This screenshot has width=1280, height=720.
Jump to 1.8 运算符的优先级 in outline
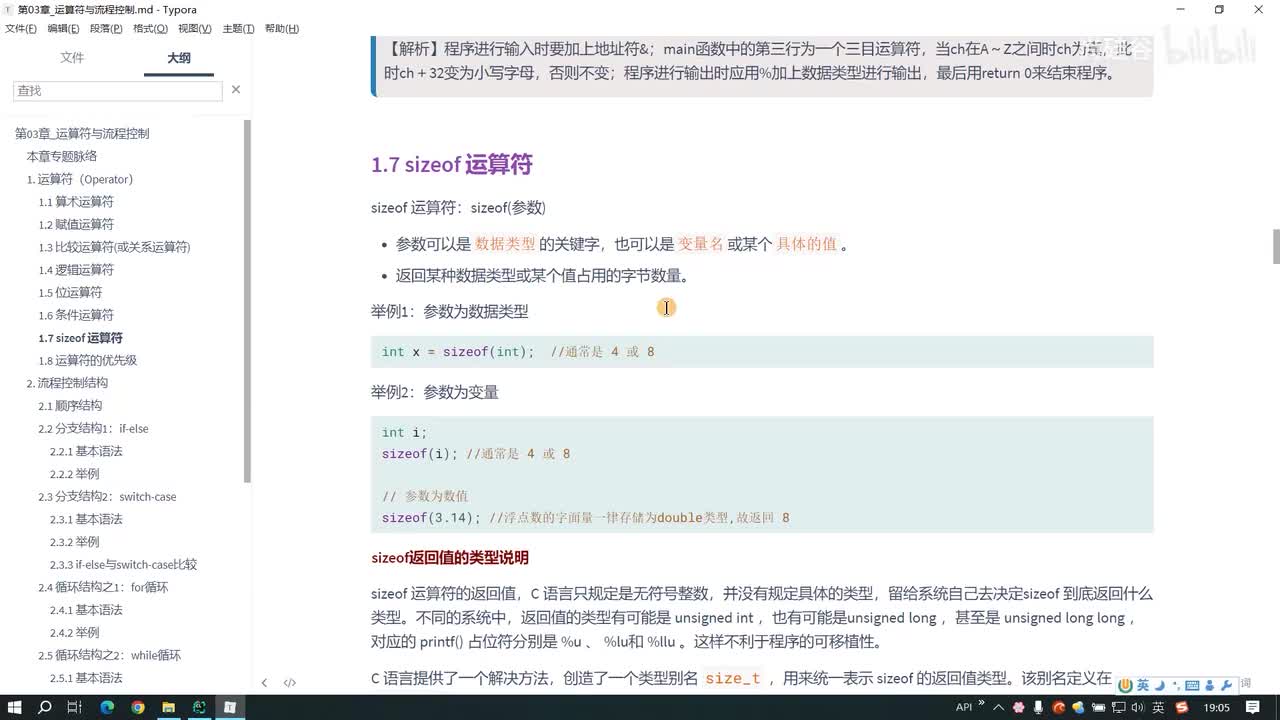[88, 361]
